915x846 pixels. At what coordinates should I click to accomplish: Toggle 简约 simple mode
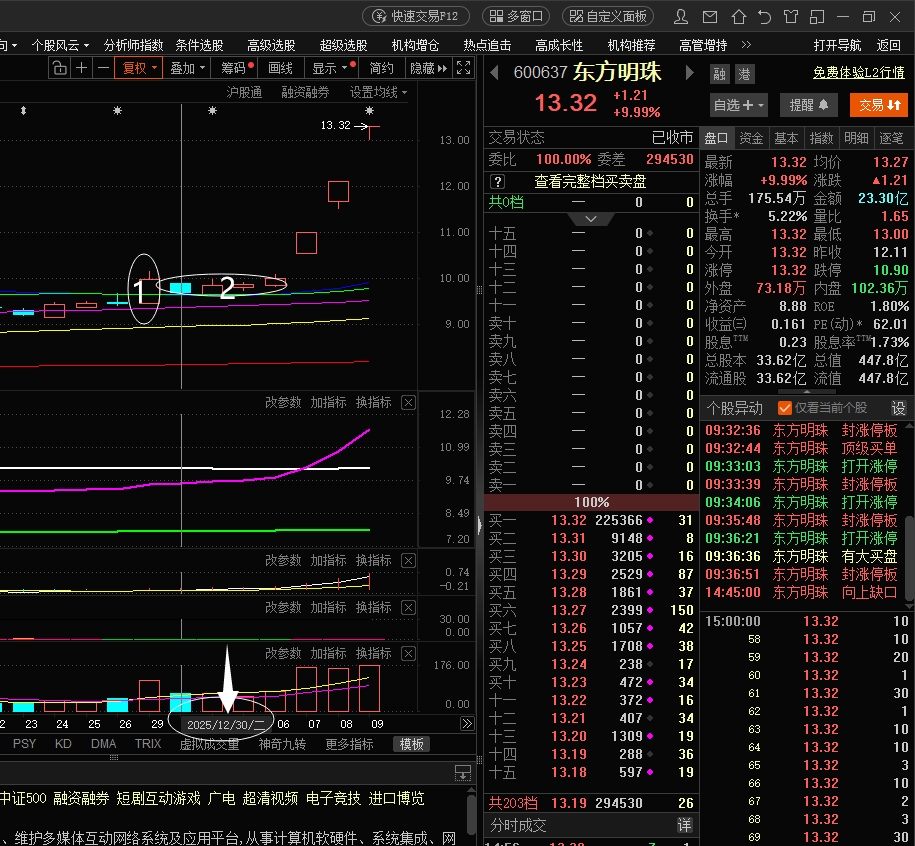click(x=382, y=68)
